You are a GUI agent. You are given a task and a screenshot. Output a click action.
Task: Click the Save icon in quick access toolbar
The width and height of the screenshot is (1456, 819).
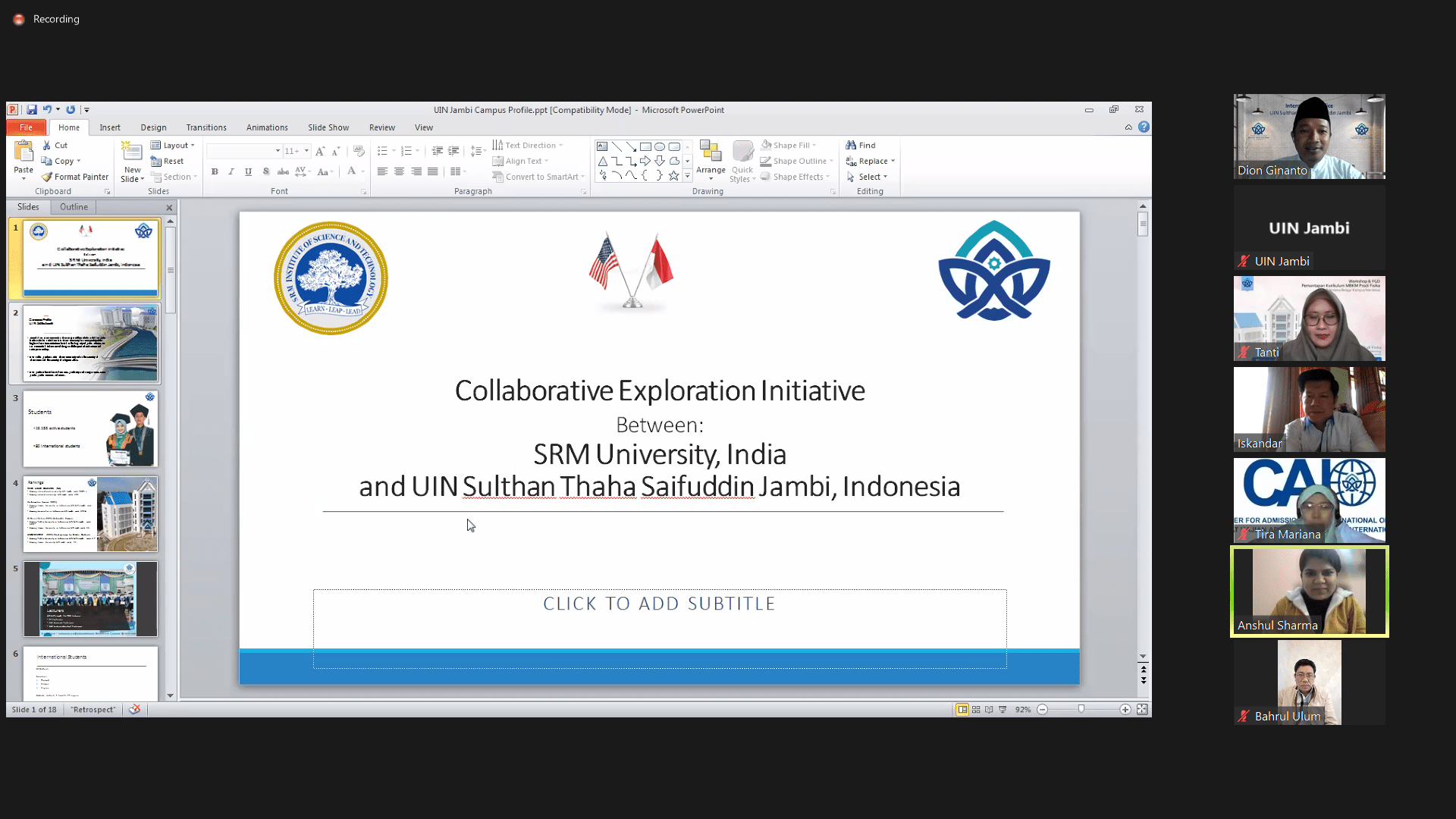pos(32,110)
